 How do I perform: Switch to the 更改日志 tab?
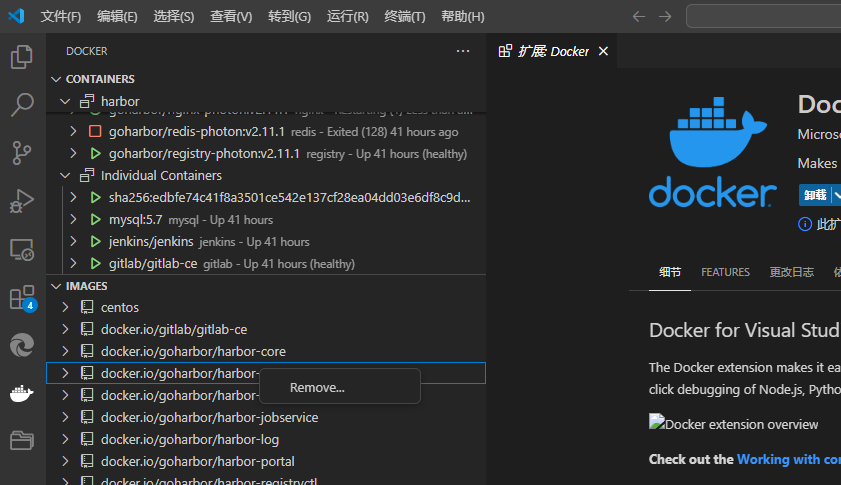pyautogui.click(x=792, y=272)
